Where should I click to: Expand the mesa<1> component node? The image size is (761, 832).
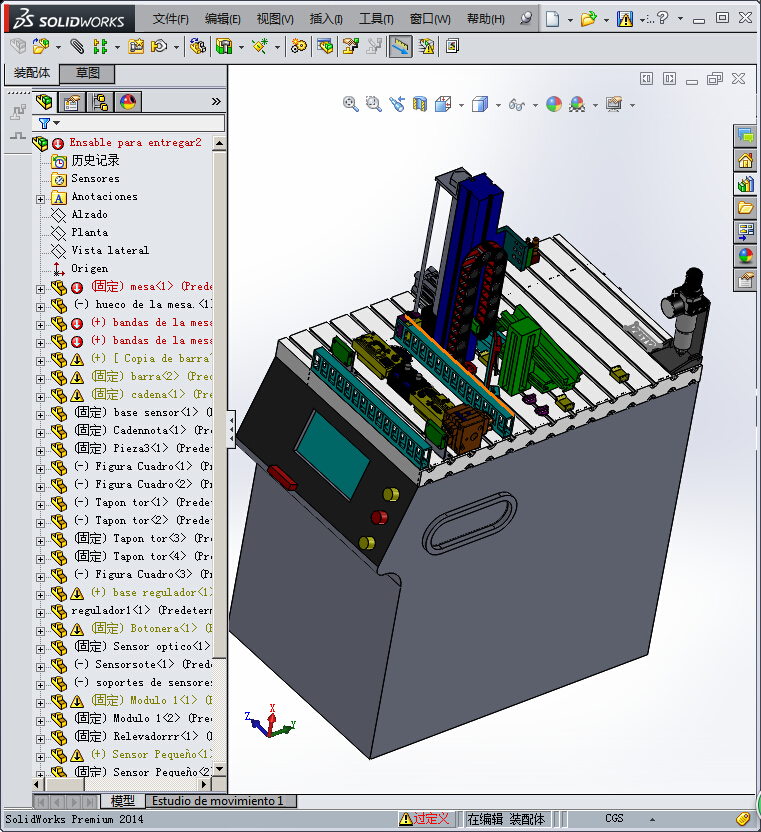(x=40, y=289)
